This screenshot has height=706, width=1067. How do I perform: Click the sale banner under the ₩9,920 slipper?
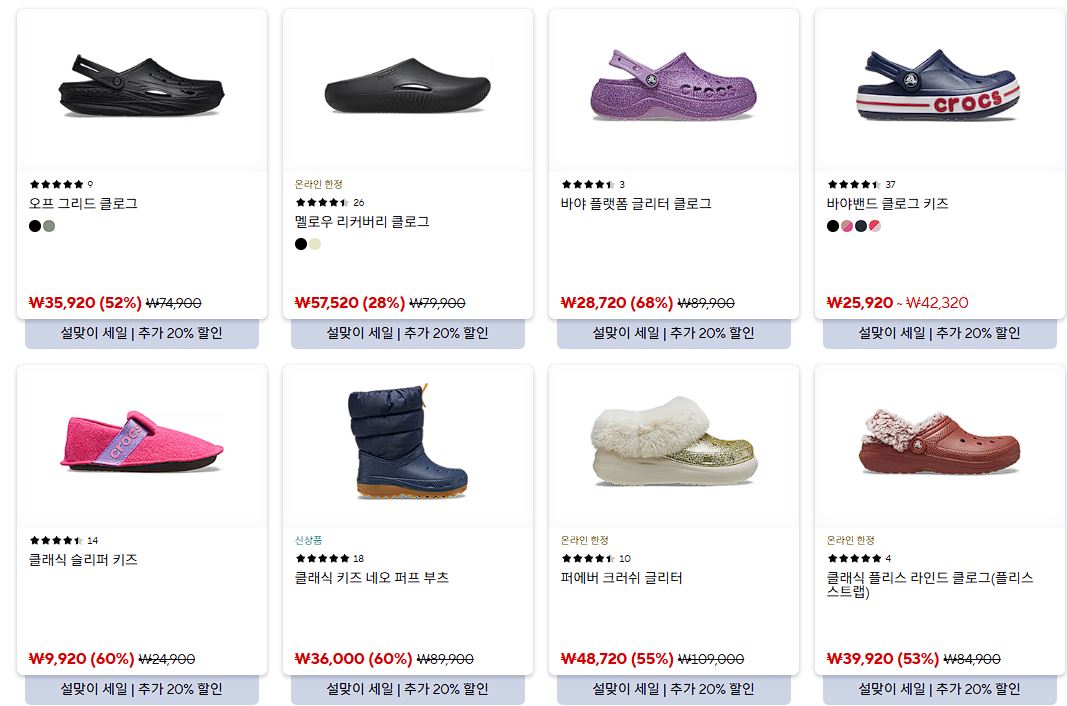pyautogui.click(x=142, y=689)
